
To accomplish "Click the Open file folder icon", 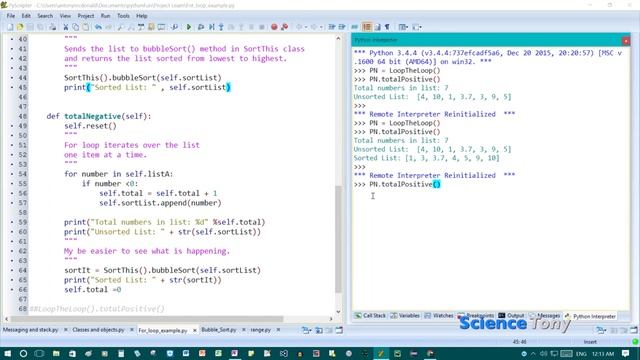I will point(20,27).
